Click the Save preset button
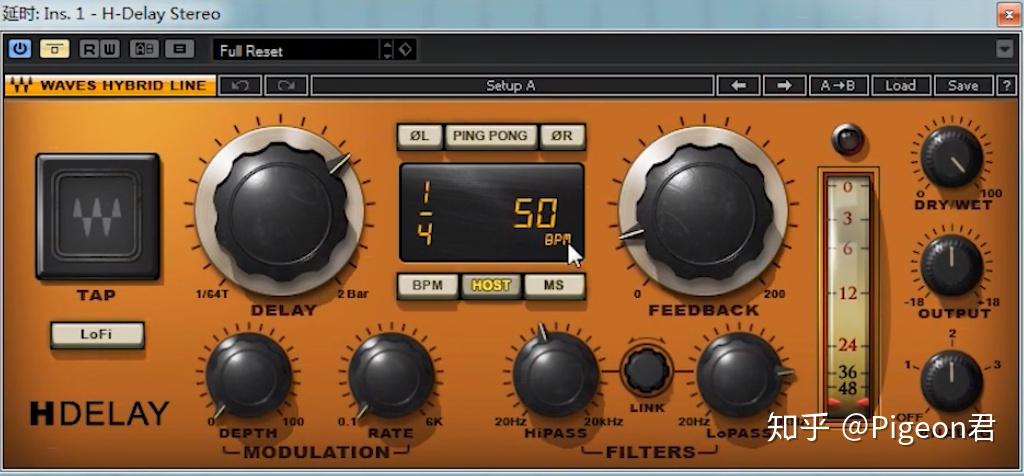 963,85
